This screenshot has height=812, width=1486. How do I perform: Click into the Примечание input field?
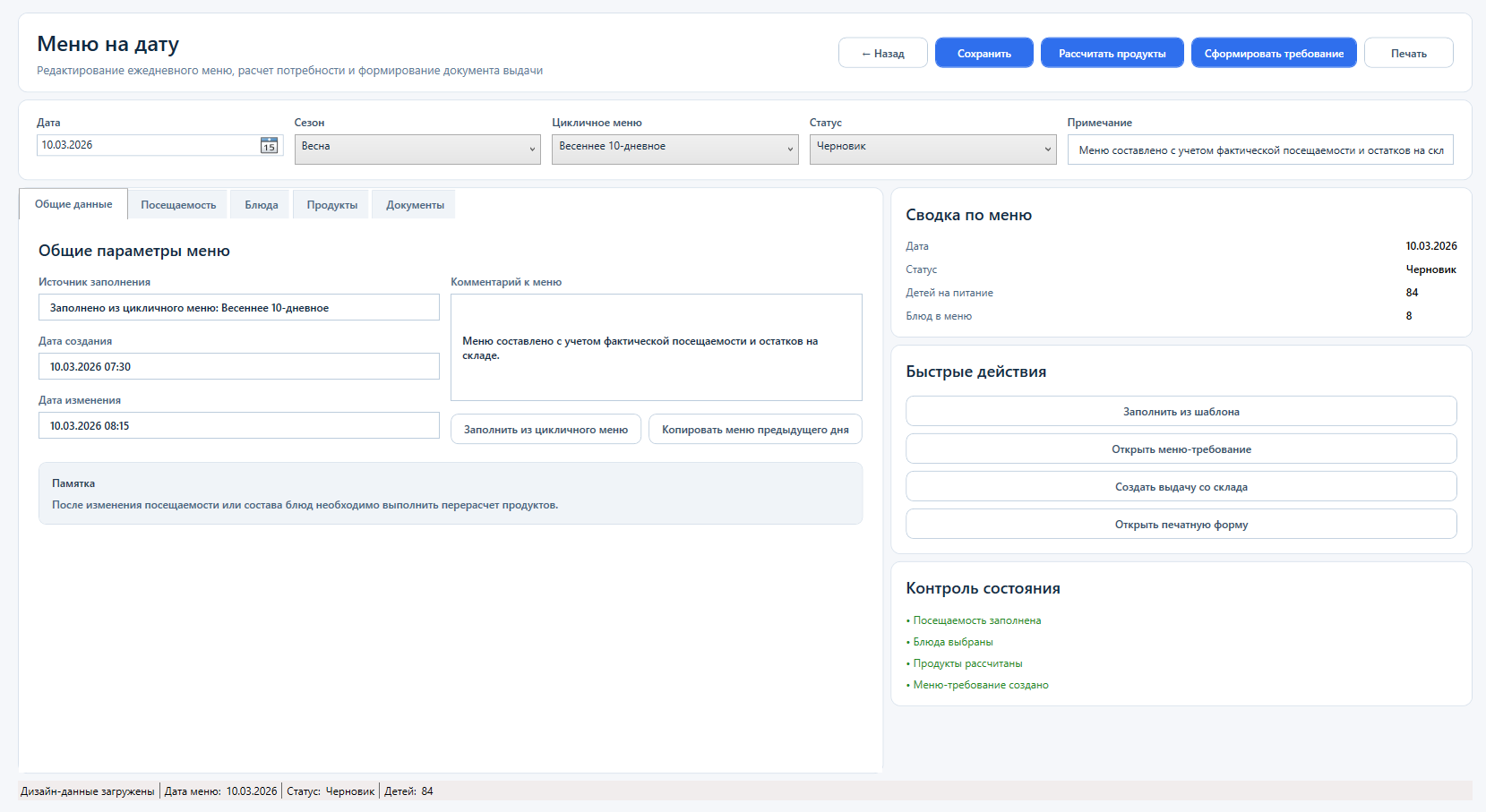tap(1259, 150)
